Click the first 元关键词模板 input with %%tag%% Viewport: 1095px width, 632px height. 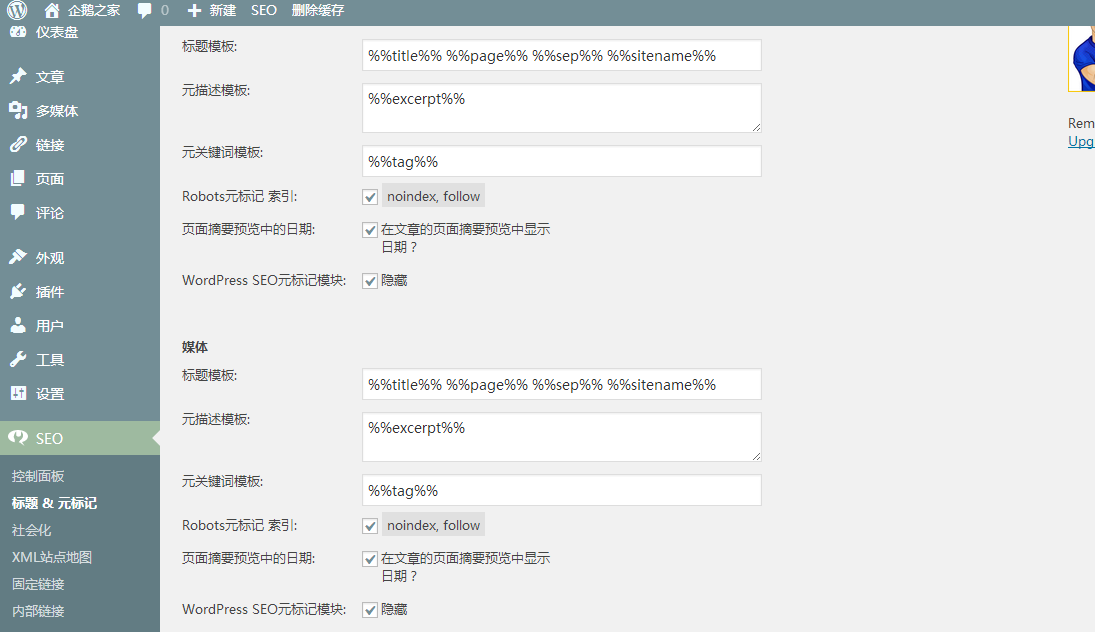pyautogui.click(x=561, y=161)
